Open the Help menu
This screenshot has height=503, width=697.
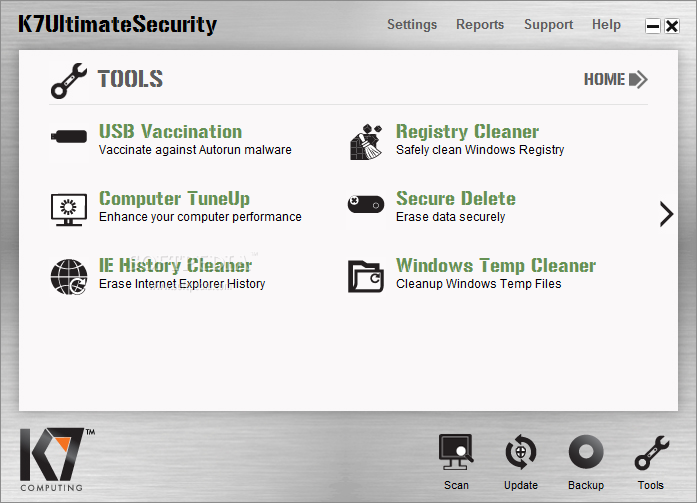606,24
